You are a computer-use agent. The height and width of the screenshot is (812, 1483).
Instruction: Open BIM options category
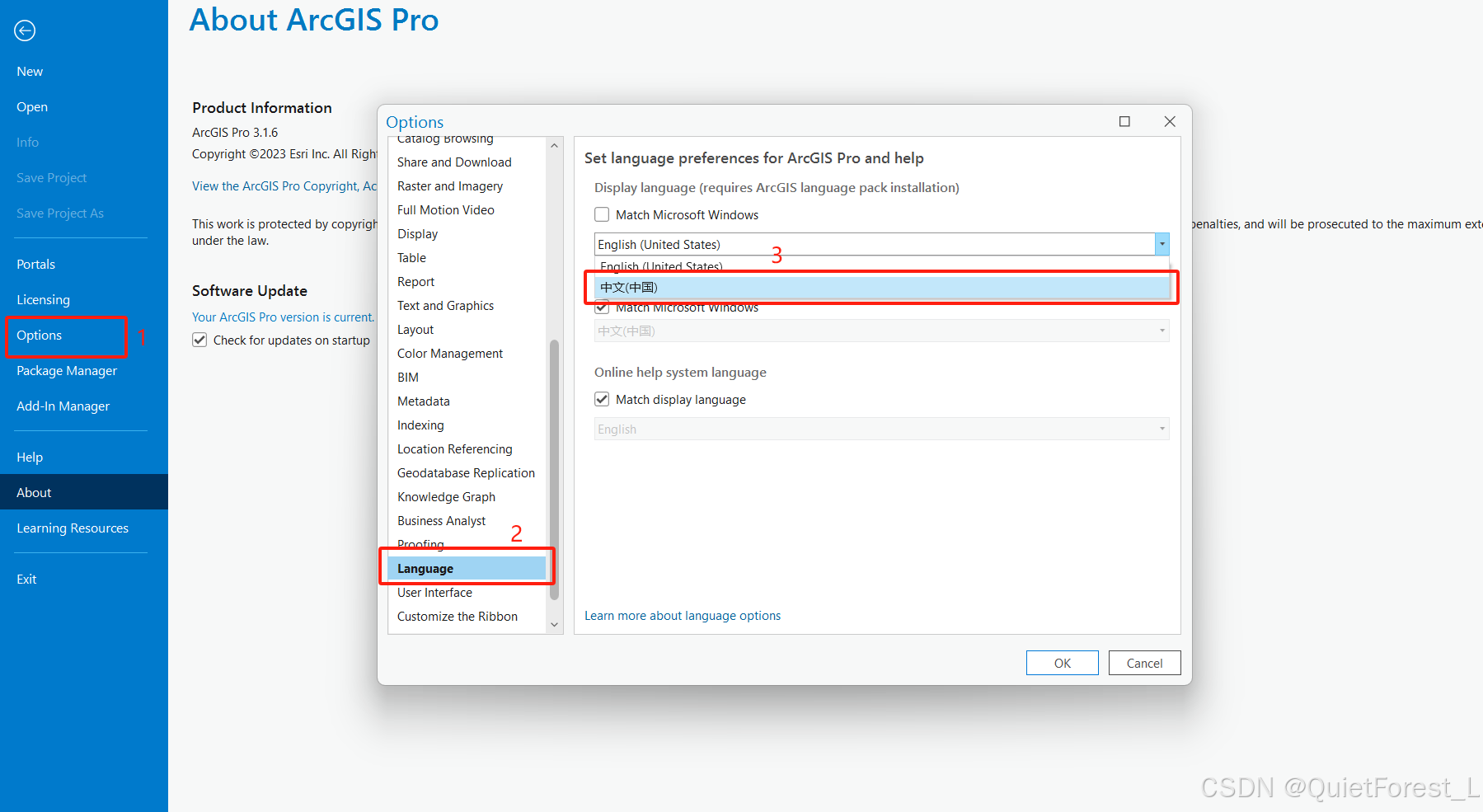click(x=408, y=378)
